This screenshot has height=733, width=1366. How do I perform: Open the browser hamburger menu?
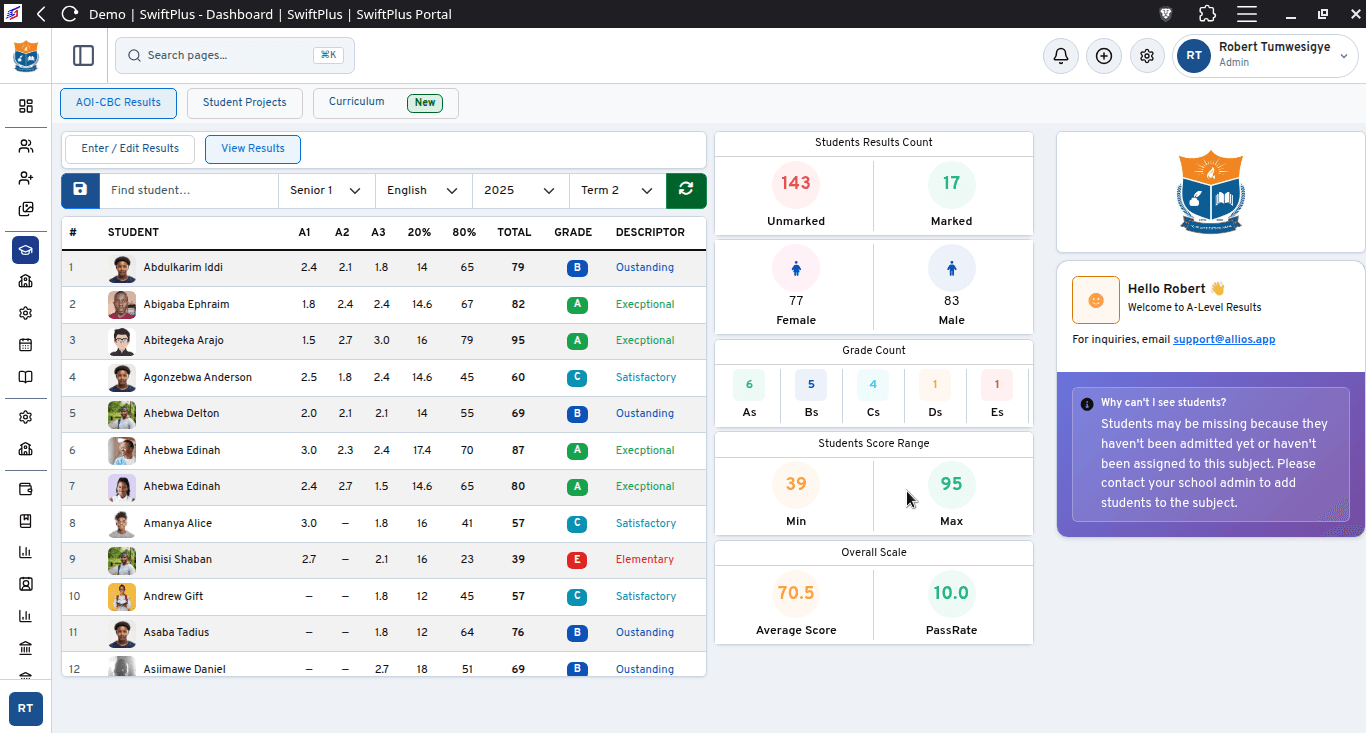coord(1246,14)
